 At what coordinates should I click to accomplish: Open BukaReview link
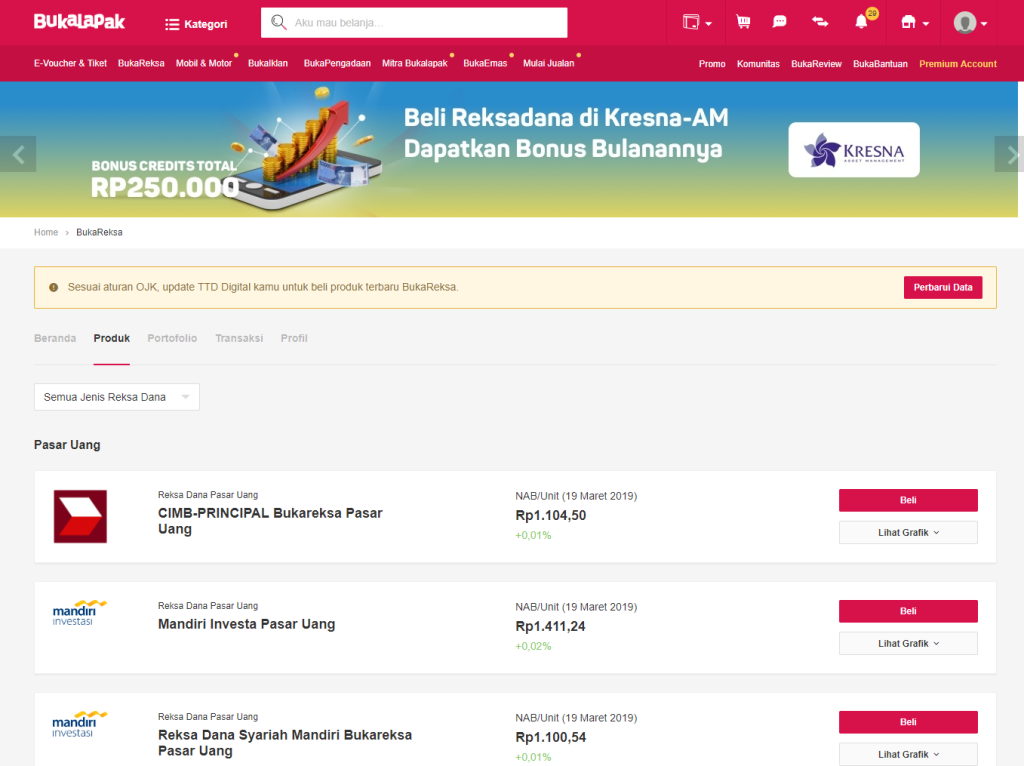coord(816,64)
